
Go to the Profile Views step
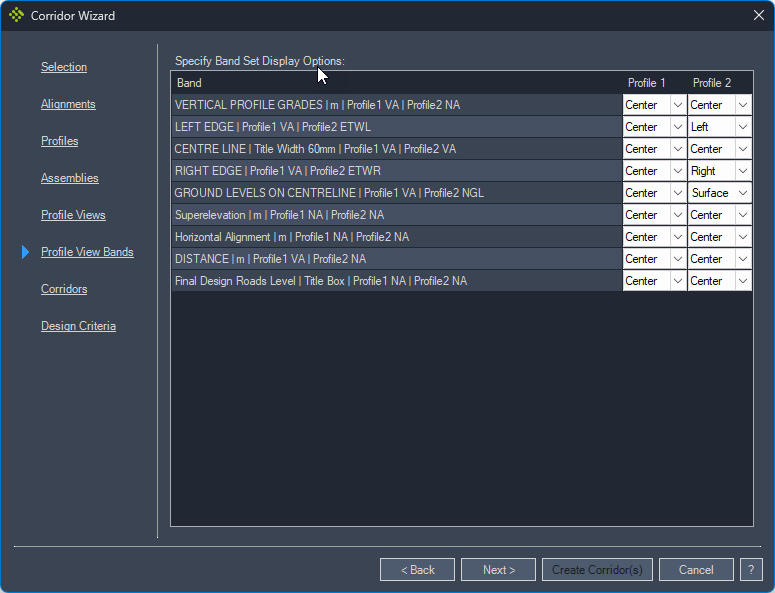pos(73,215)
